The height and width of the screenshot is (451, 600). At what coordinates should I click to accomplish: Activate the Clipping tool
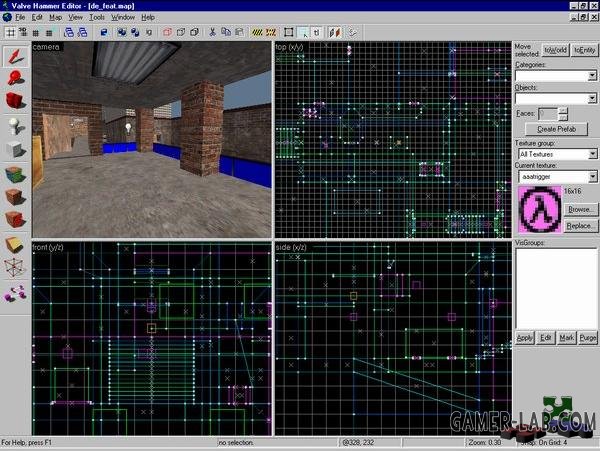(15, 245)
